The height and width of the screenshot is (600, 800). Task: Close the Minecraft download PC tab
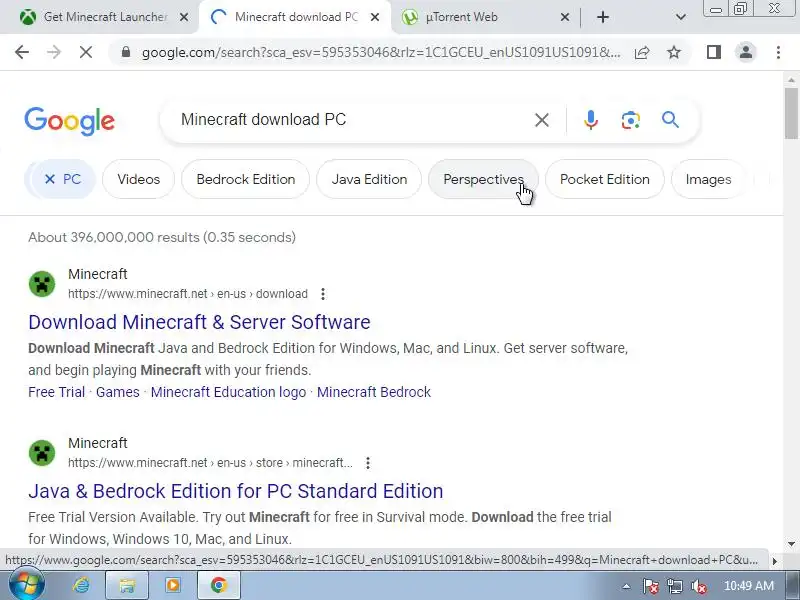click(374, 17)
